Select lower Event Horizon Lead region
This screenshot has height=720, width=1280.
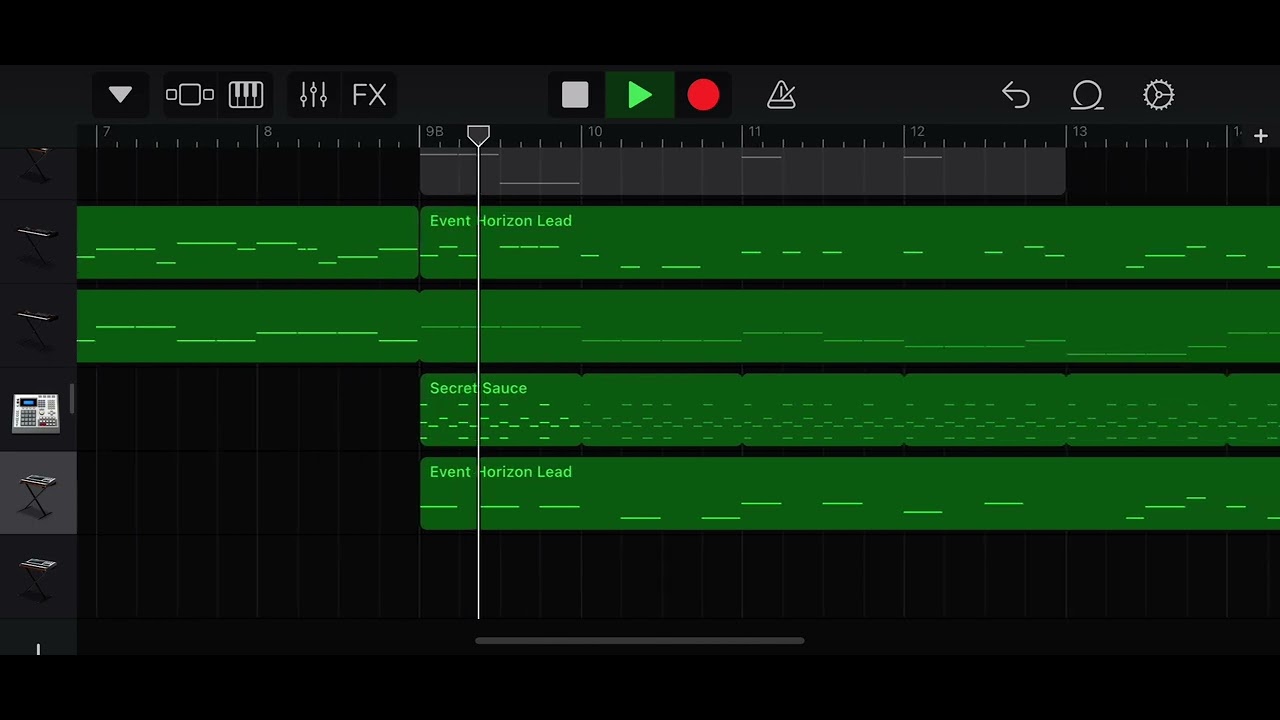[850, 494]
